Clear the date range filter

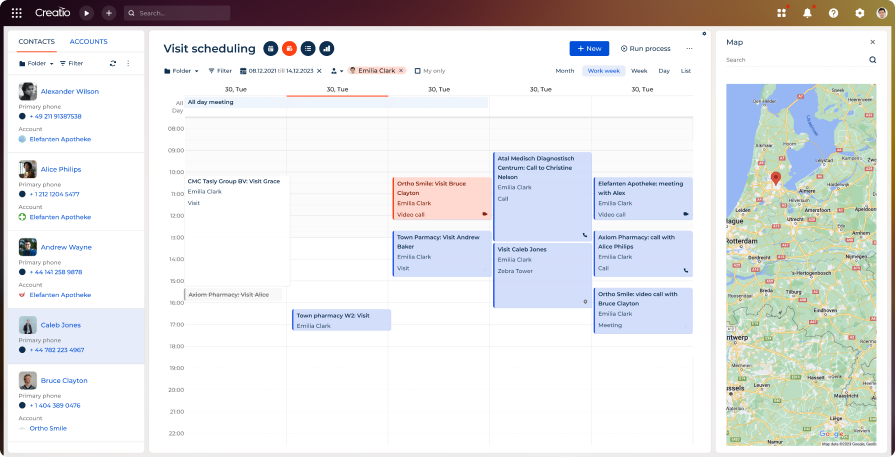point(319,71)
